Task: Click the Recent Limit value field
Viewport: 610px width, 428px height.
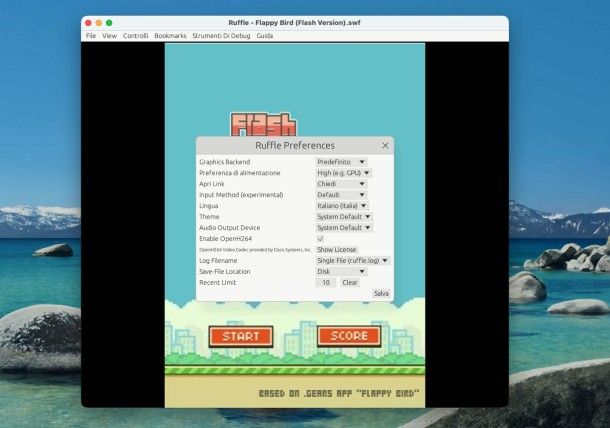Action: pyautogui.click(x=326, y=282)
